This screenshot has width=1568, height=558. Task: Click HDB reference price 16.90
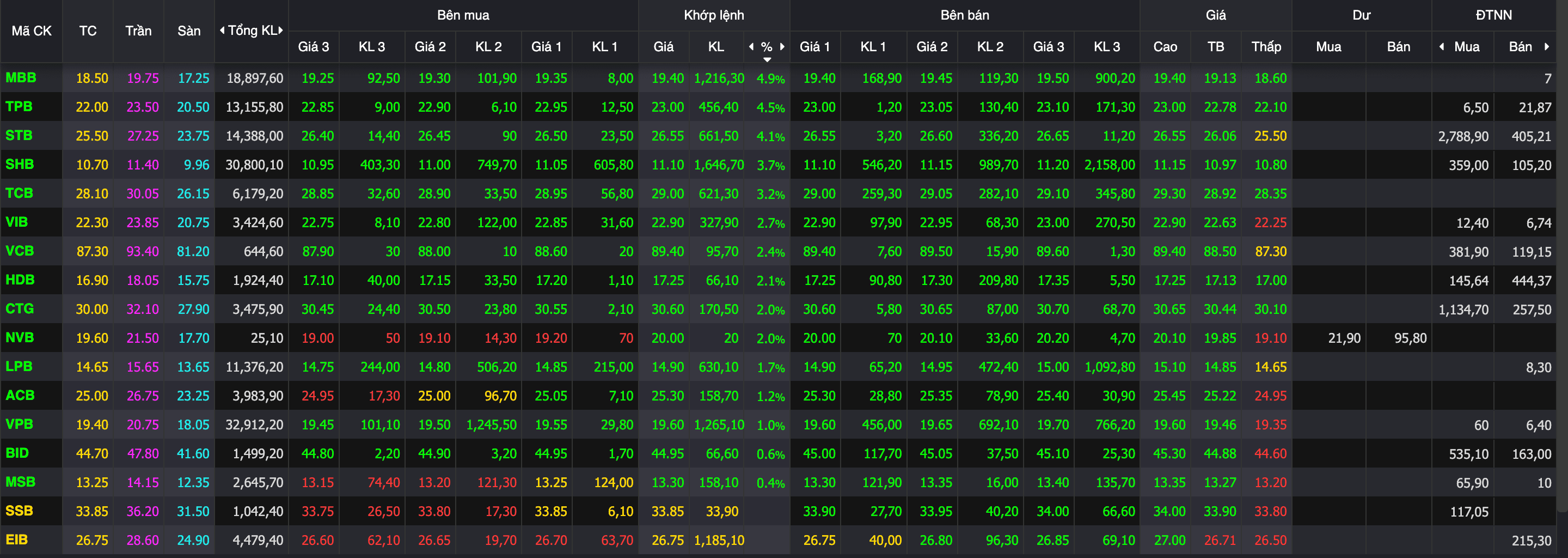coord(92,280)
